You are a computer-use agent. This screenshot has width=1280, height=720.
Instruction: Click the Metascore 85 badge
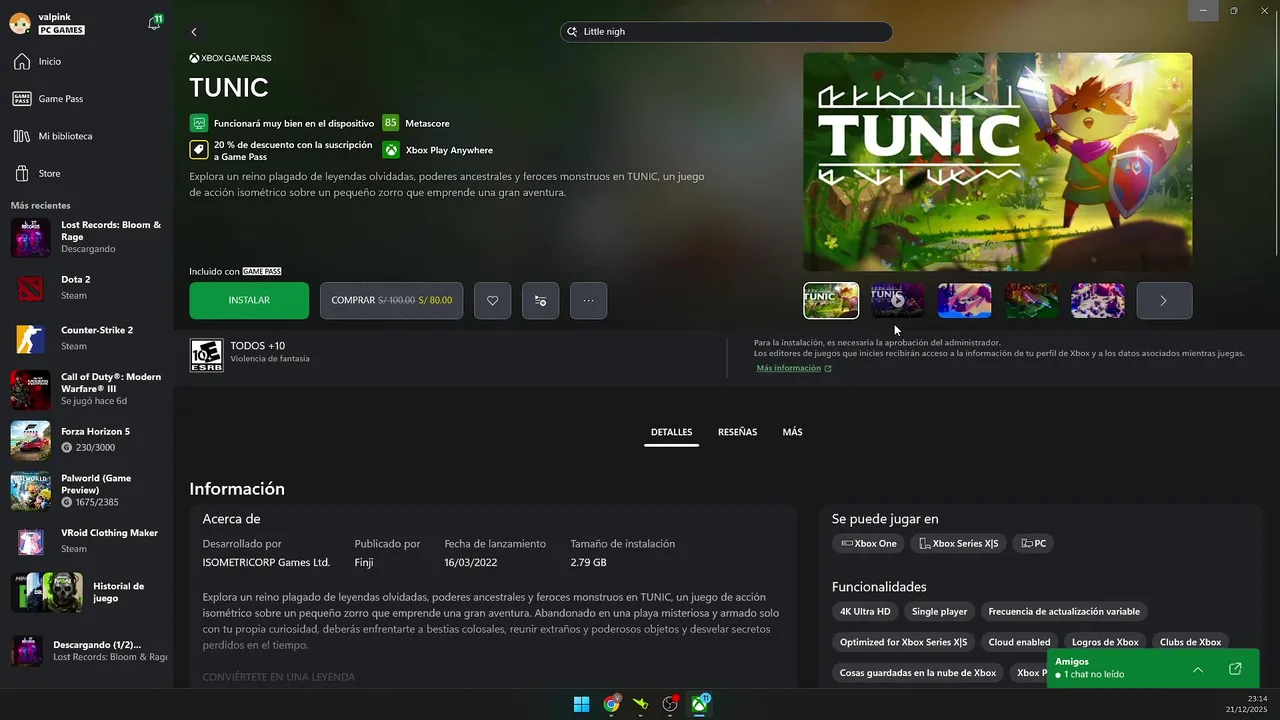coord(390,123)
